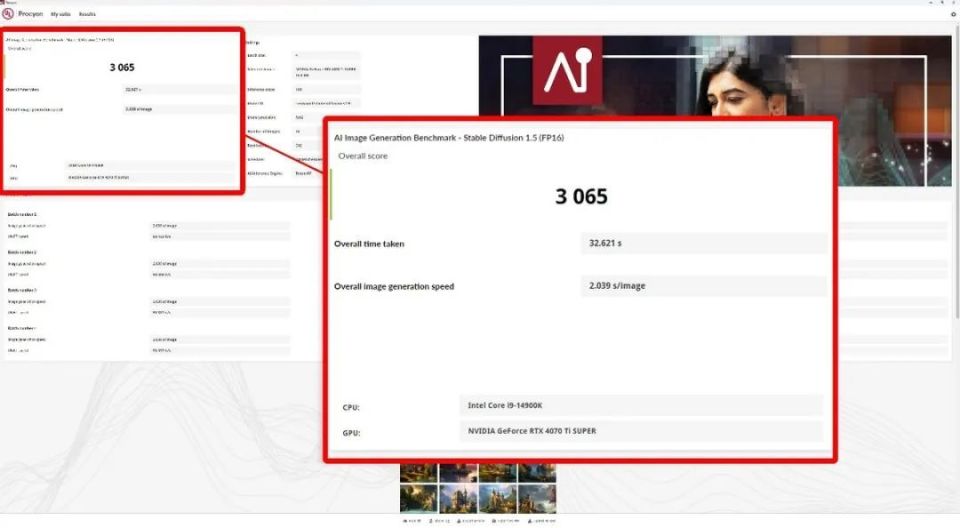The height and width of the screenshot is (528, 960).
Task: Select the Batch number 3 heading
Action: pyautogui.click(x=22, y=290)
